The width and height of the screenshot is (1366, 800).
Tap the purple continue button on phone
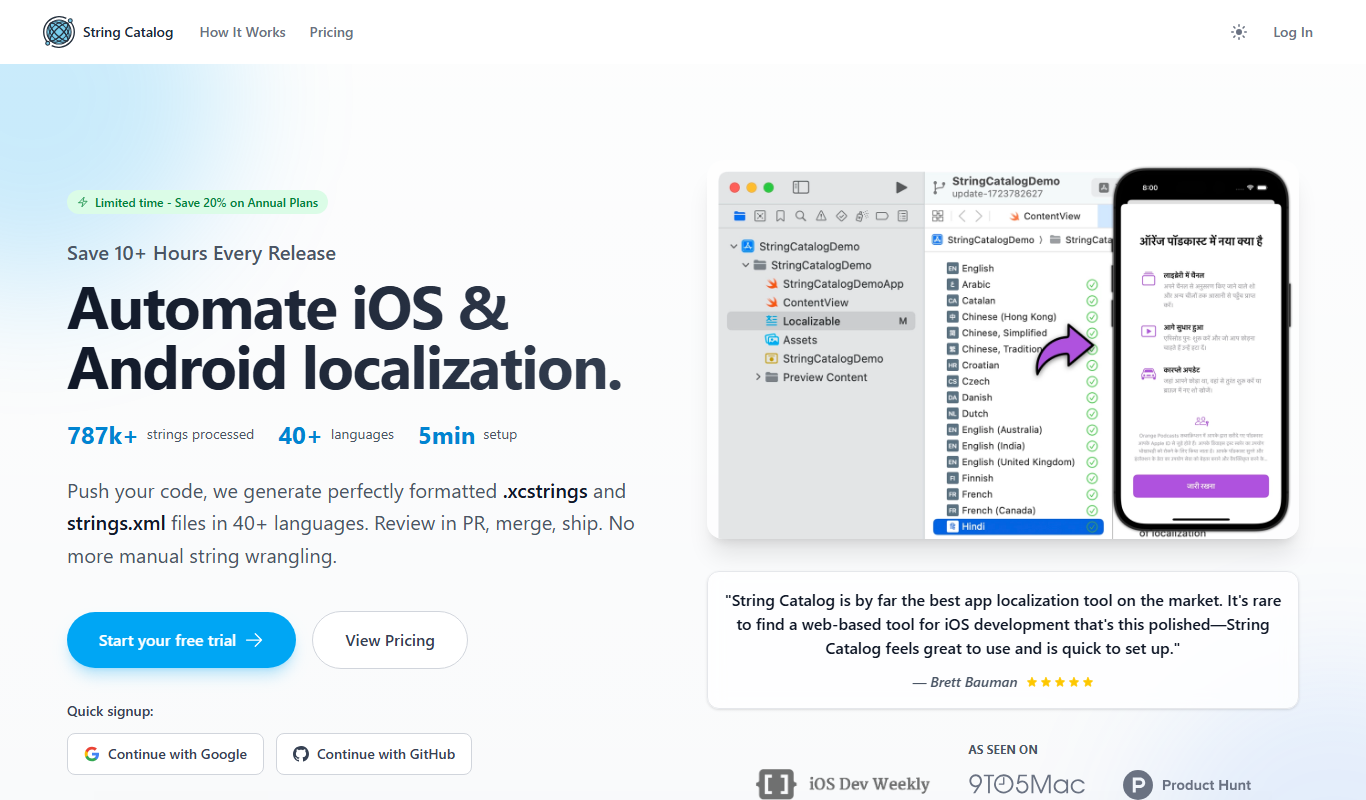click(x=1200, y=486)
